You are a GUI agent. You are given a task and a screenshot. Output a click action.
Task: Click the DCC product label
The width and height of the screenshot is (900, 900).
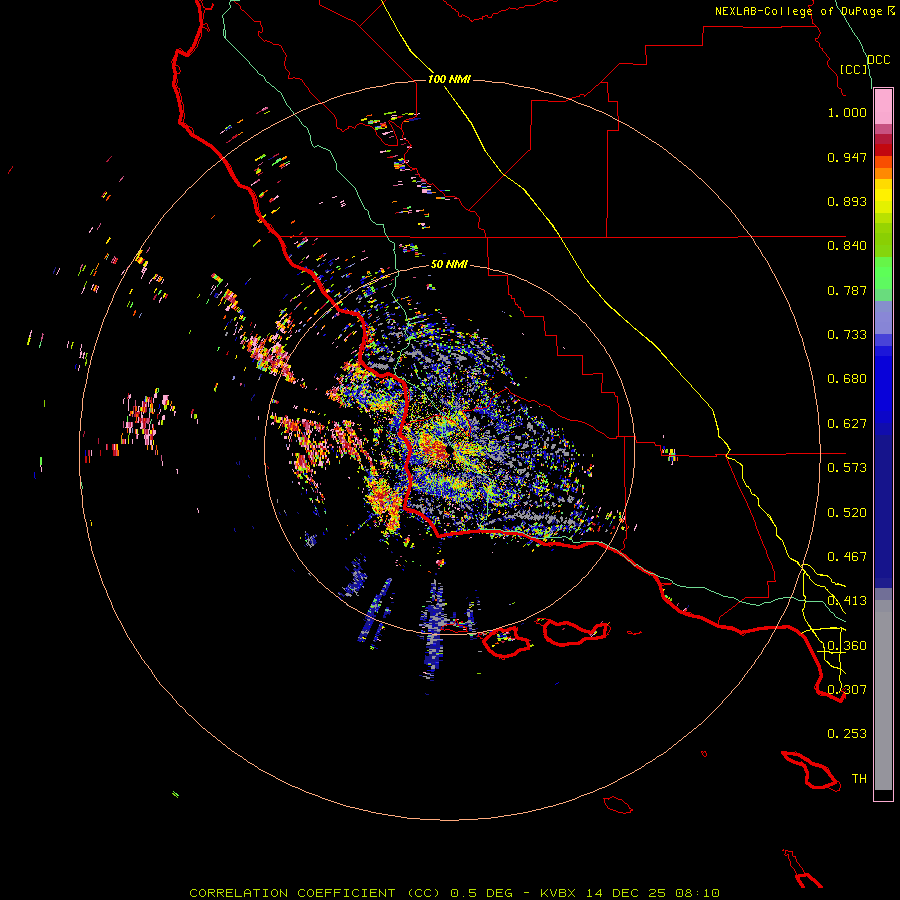point(879,60)
